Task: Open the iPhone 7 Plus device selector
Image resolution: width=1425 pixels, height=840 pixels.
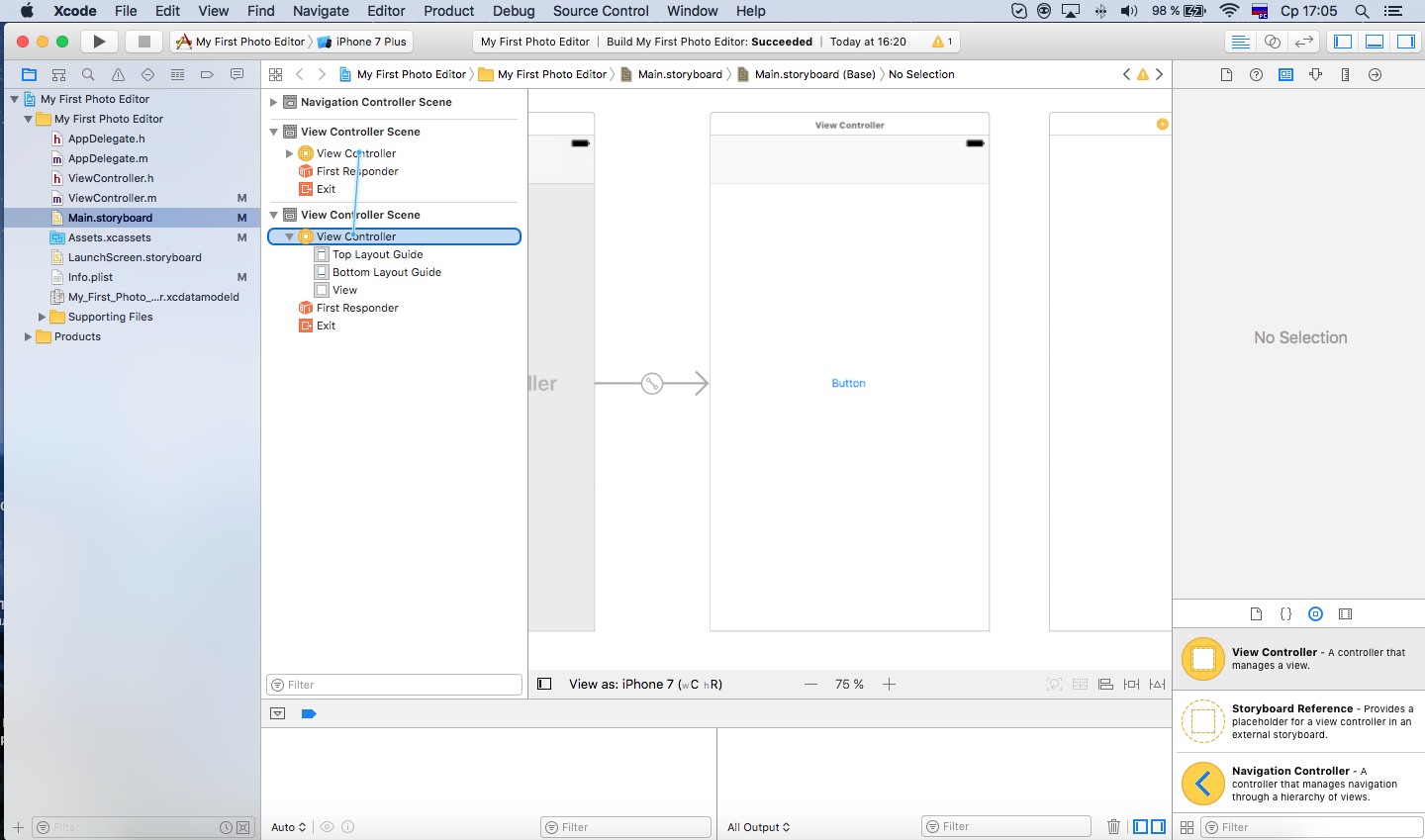Action: pyautogui.click(x=362, y=42)
